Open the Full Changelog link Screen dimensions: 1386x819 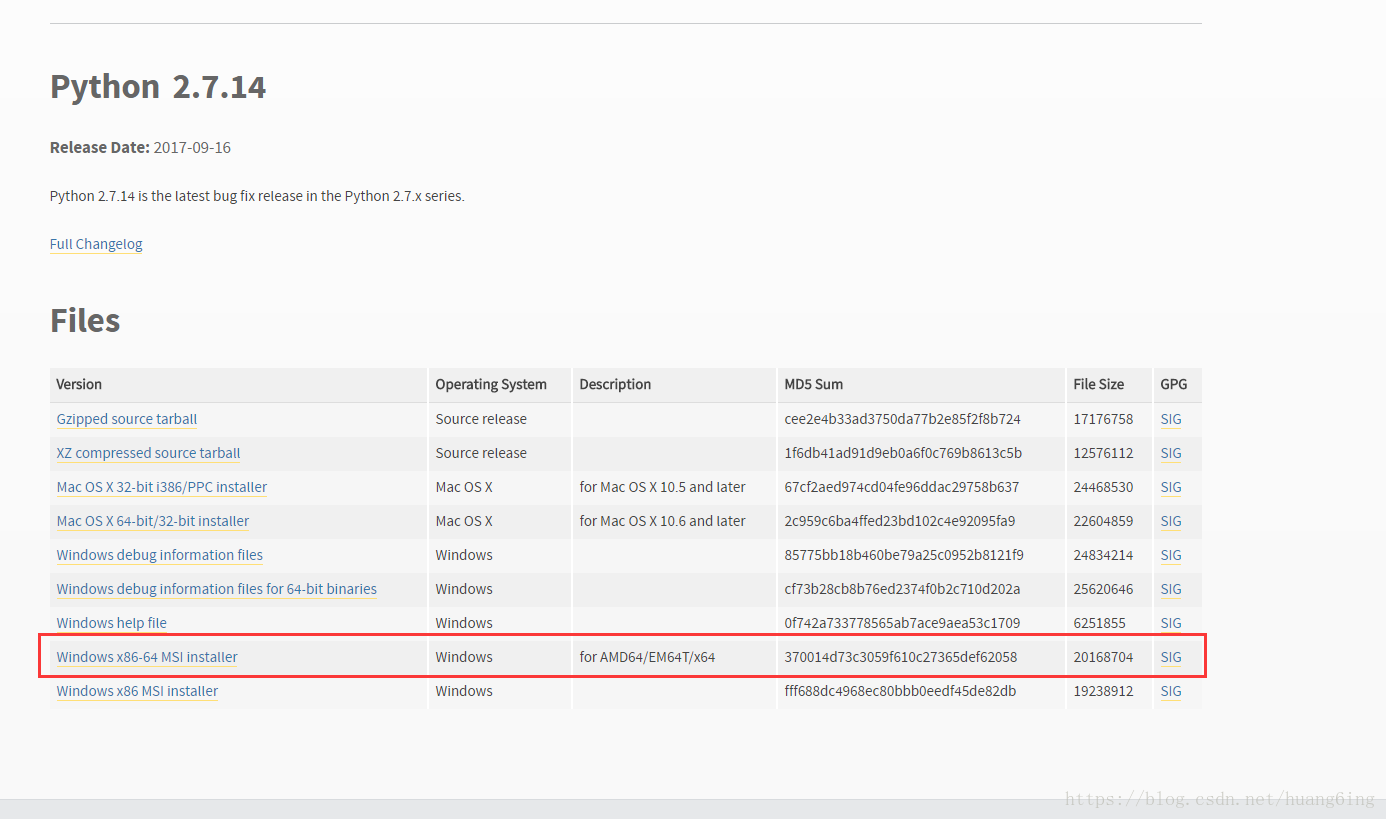pos(96,244)
